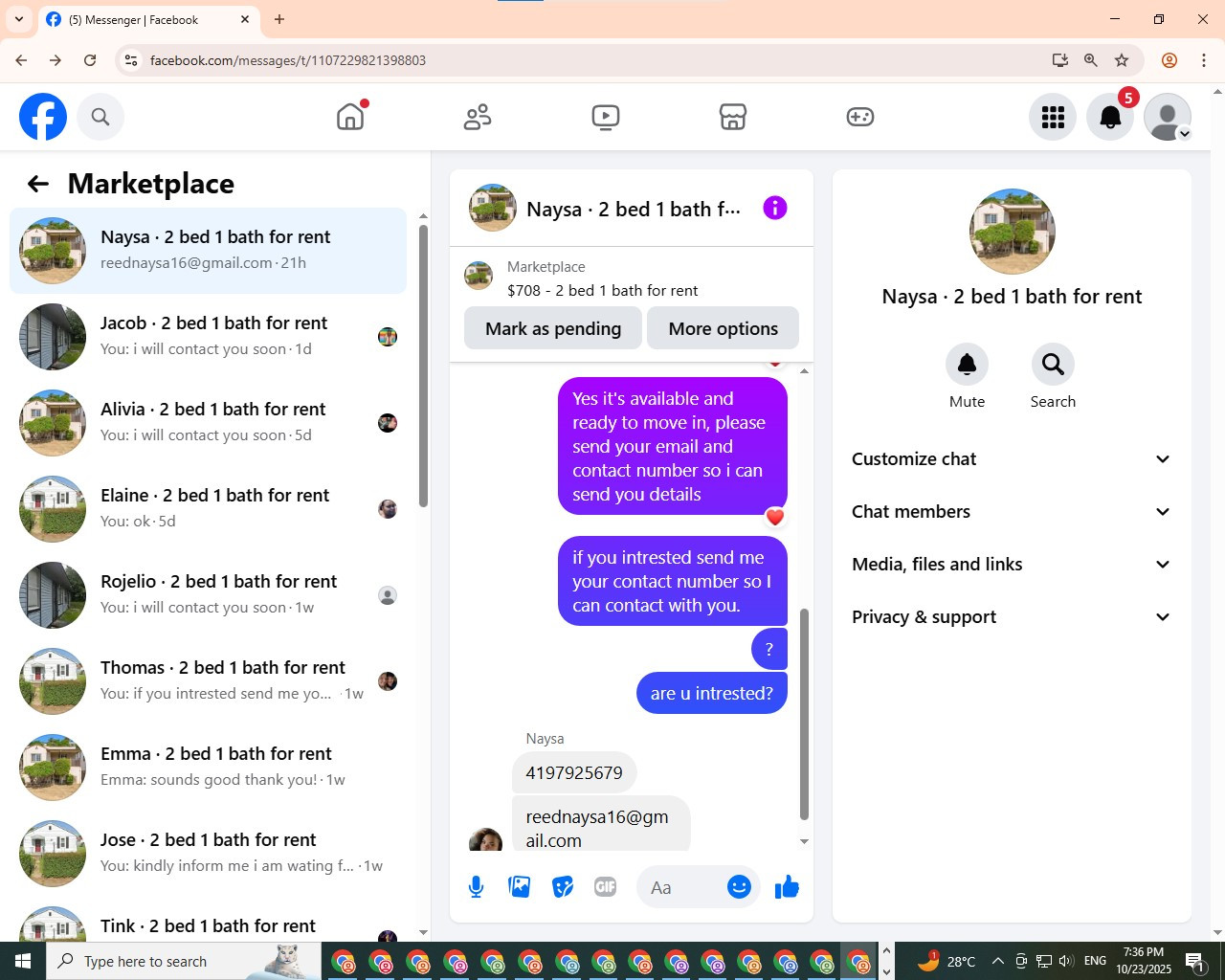Expand Customize chat section

[1012, 458]
